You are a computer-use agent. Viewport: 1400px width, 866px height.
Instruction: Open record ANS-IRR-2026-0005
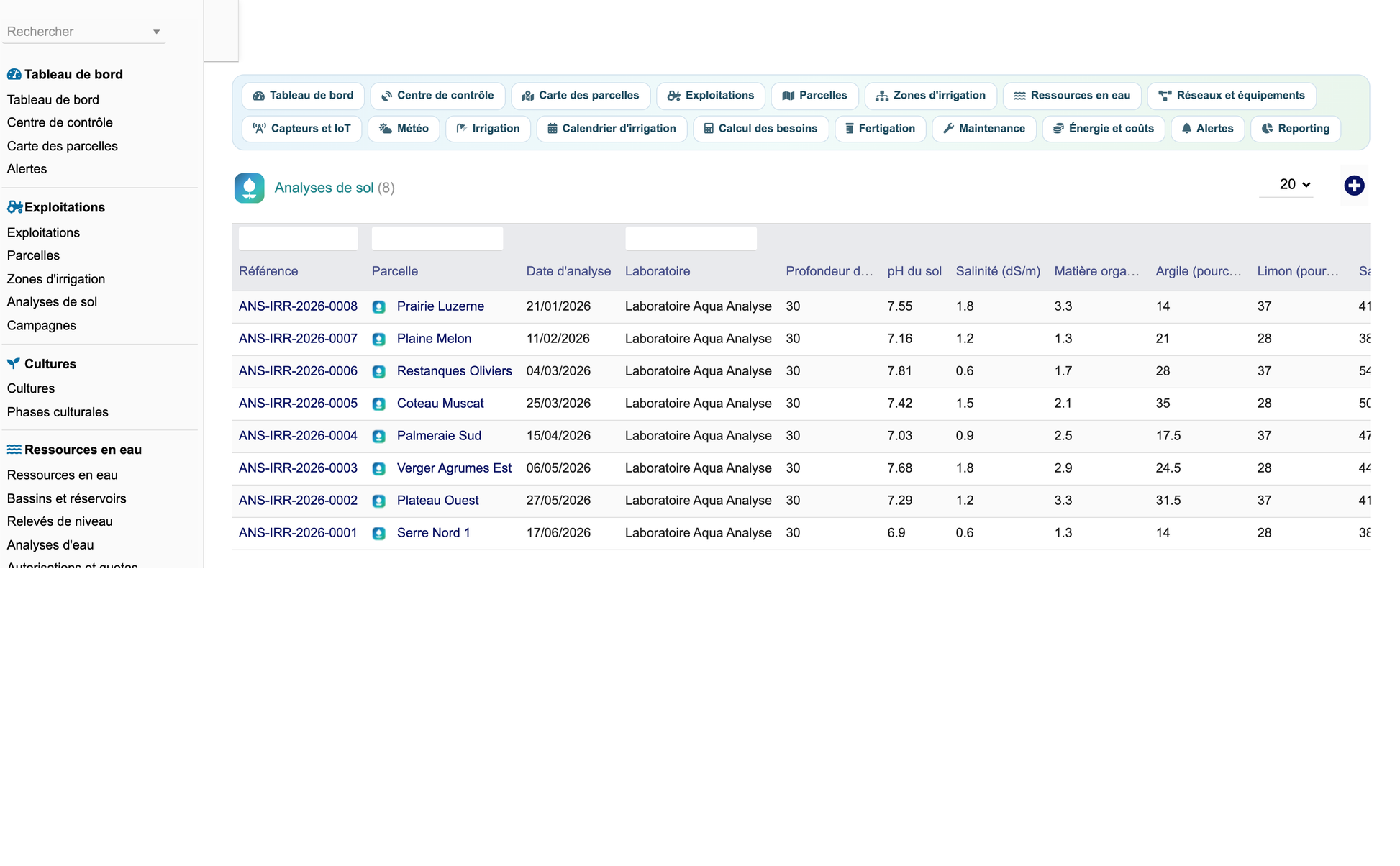[x=298, y=404]
